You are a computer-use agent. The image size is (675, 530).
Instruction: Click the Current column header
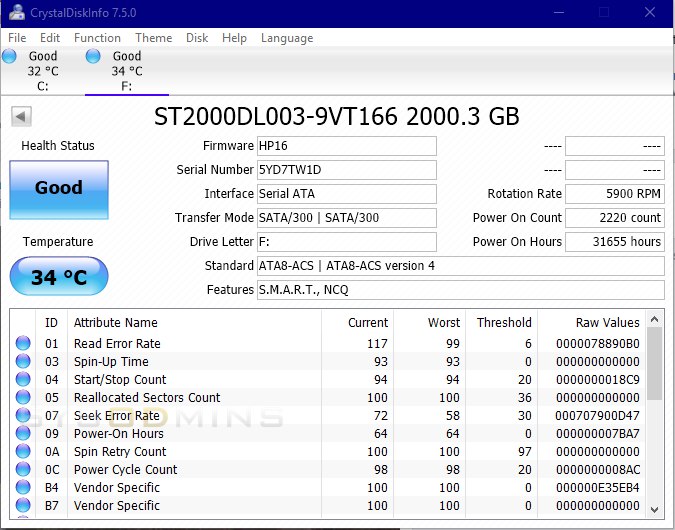tap(357, 322)
